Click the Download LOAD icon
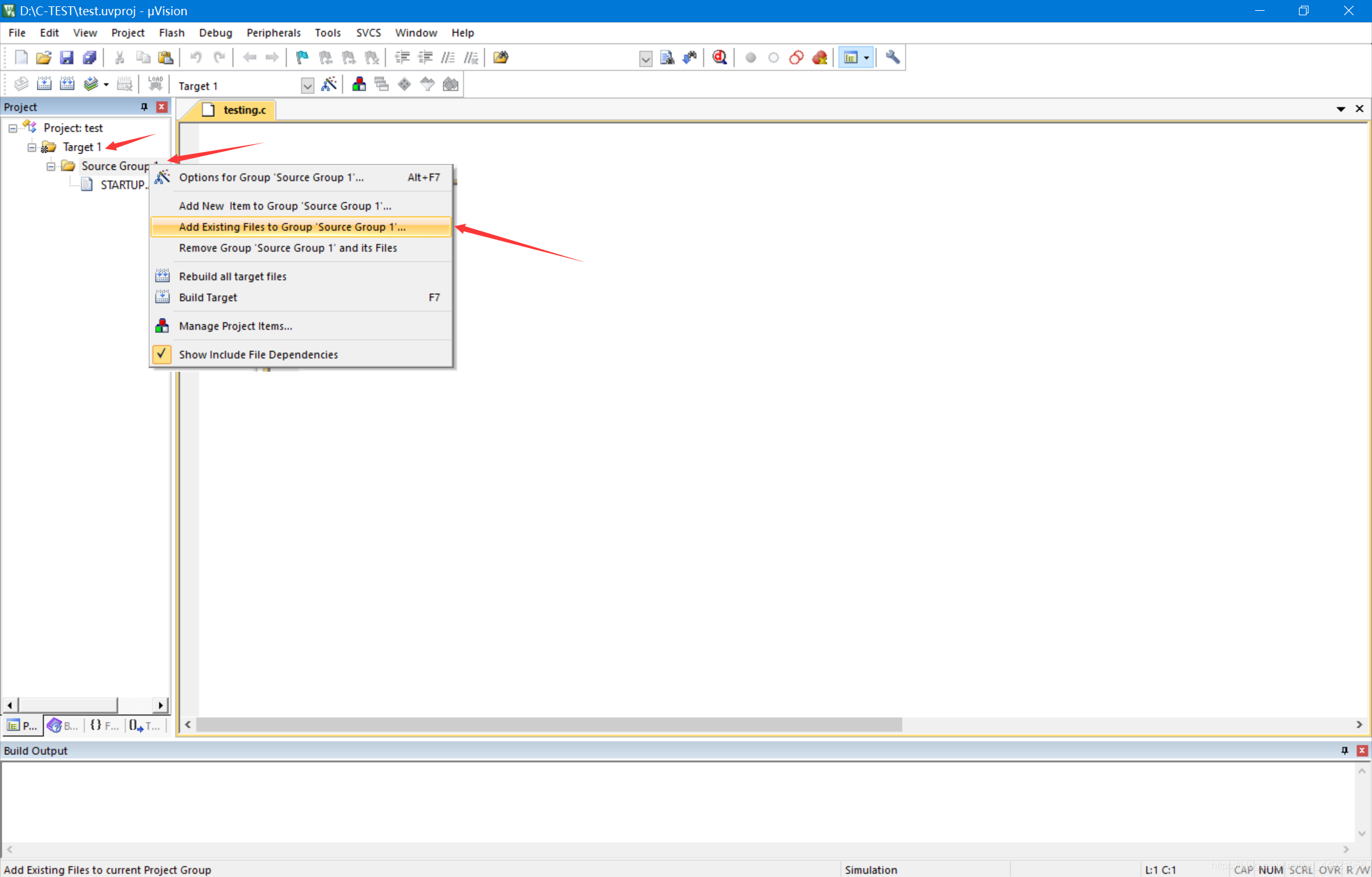 pyautogui.click(x=156, y=85)
